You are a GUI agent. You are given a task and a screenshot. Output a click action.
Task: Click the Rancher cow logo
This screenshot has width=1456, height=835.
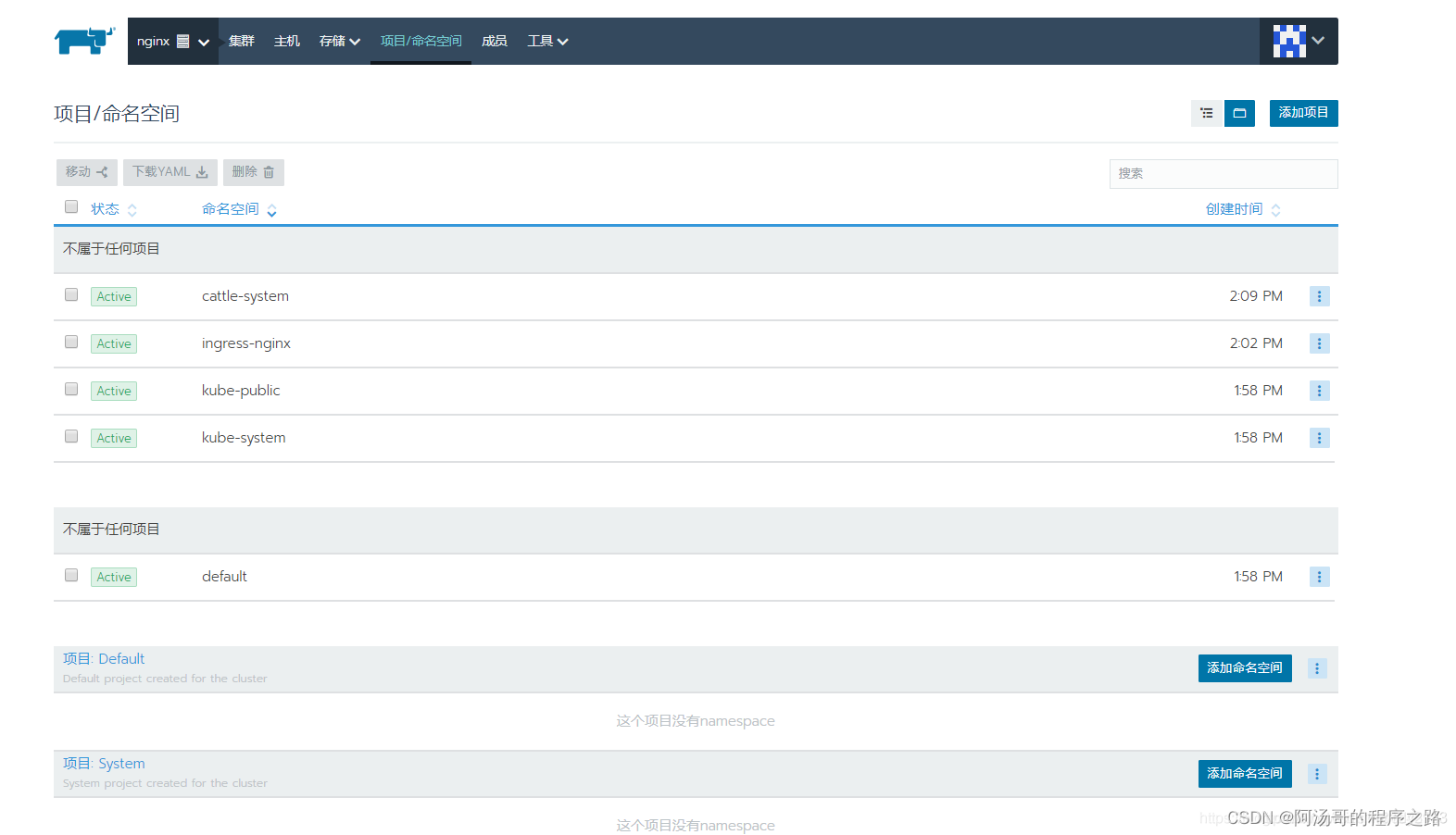pos(84,41)
